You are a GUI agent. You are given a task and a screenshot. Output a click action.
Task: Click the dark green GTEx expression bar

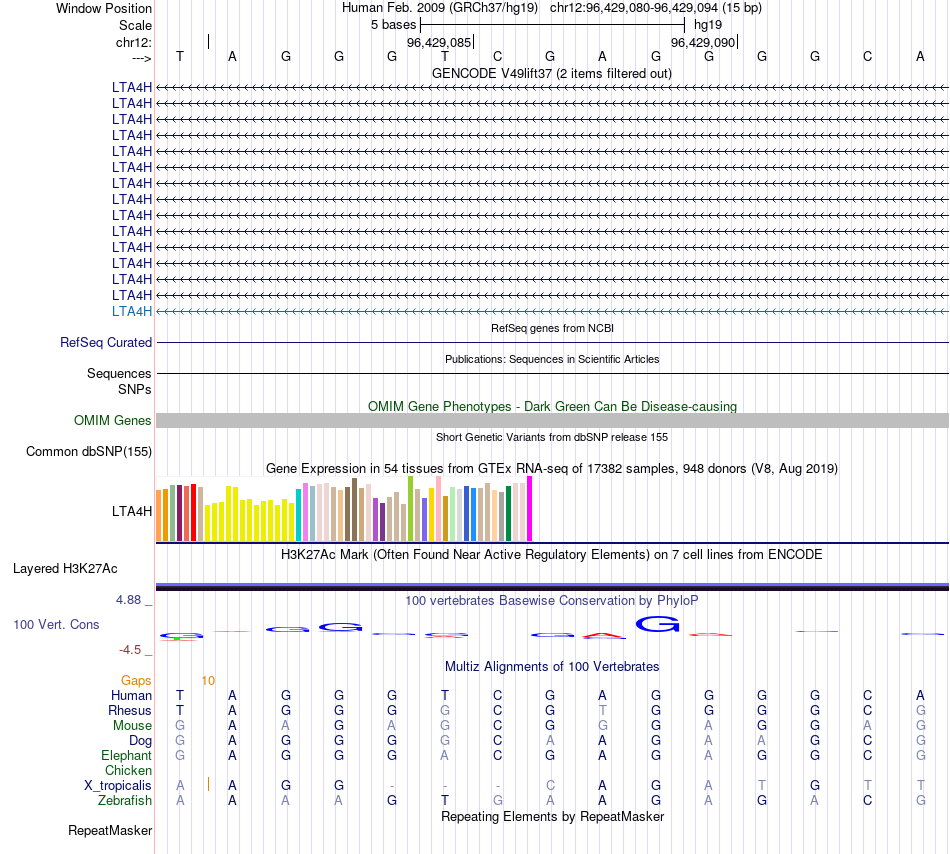[508, 513]
